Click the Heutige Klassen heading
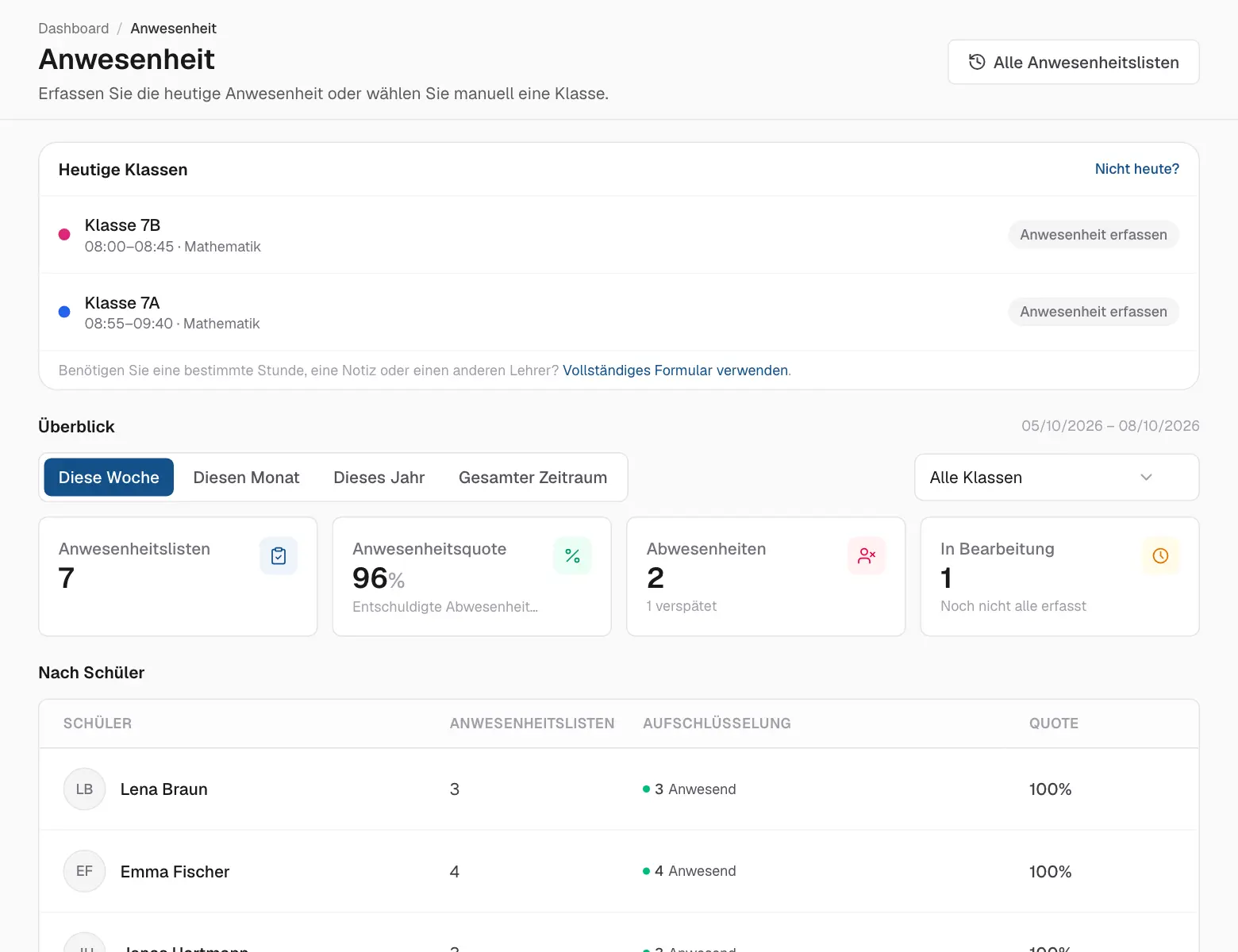This screenshot has height=952, width=1238. click(123, 170)
